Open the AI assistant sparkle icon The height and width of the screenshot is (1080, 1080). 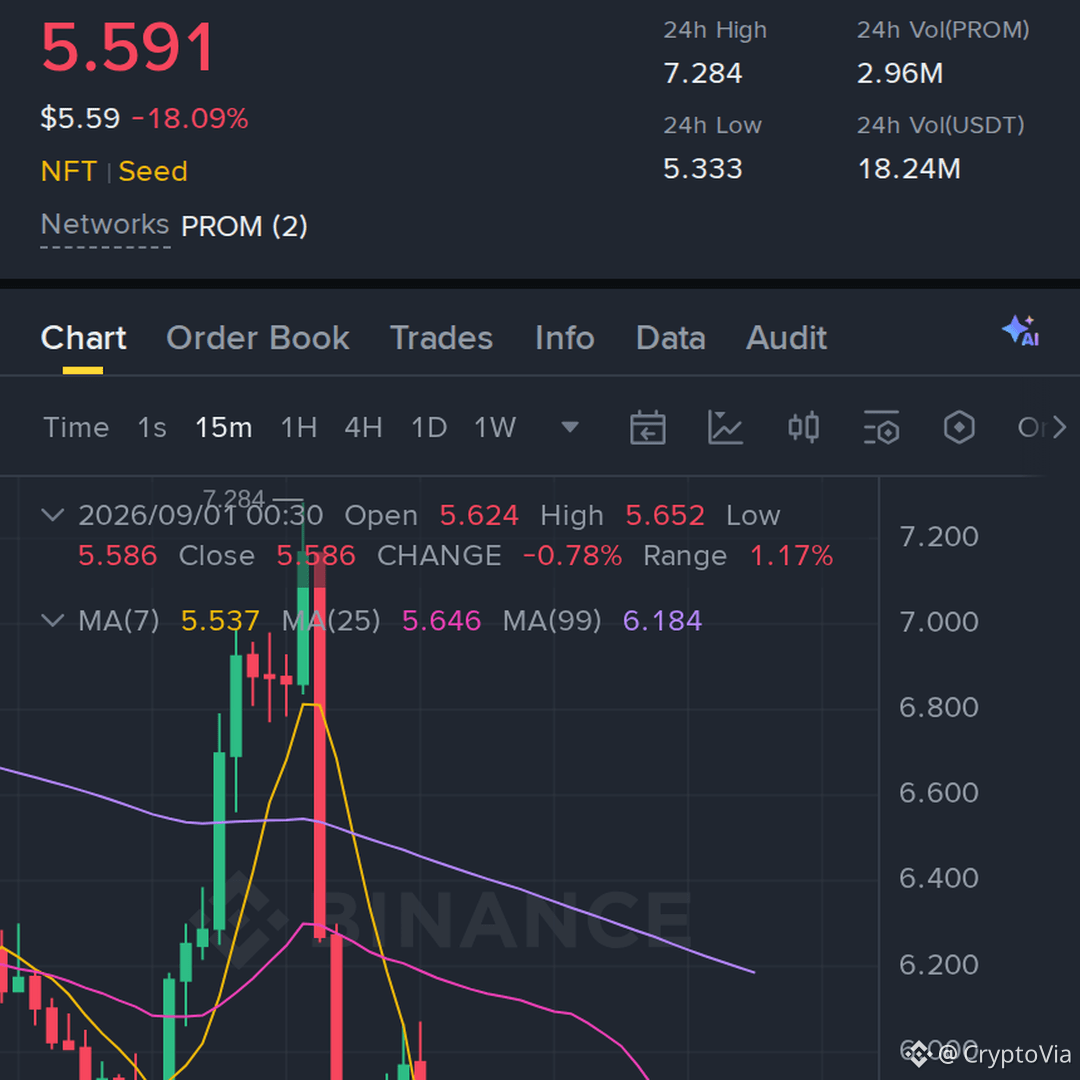click(x=1021, y=331)
